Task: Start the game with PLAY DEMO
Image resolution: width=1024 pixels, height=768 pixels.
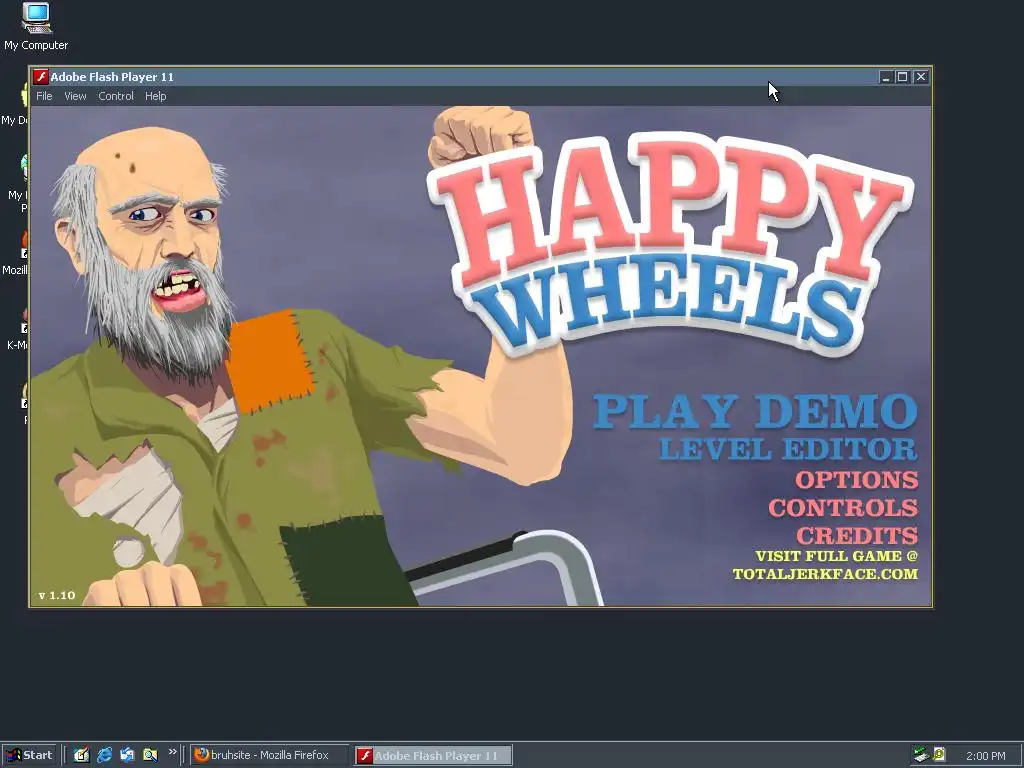Action: click(x=755, y=411)
